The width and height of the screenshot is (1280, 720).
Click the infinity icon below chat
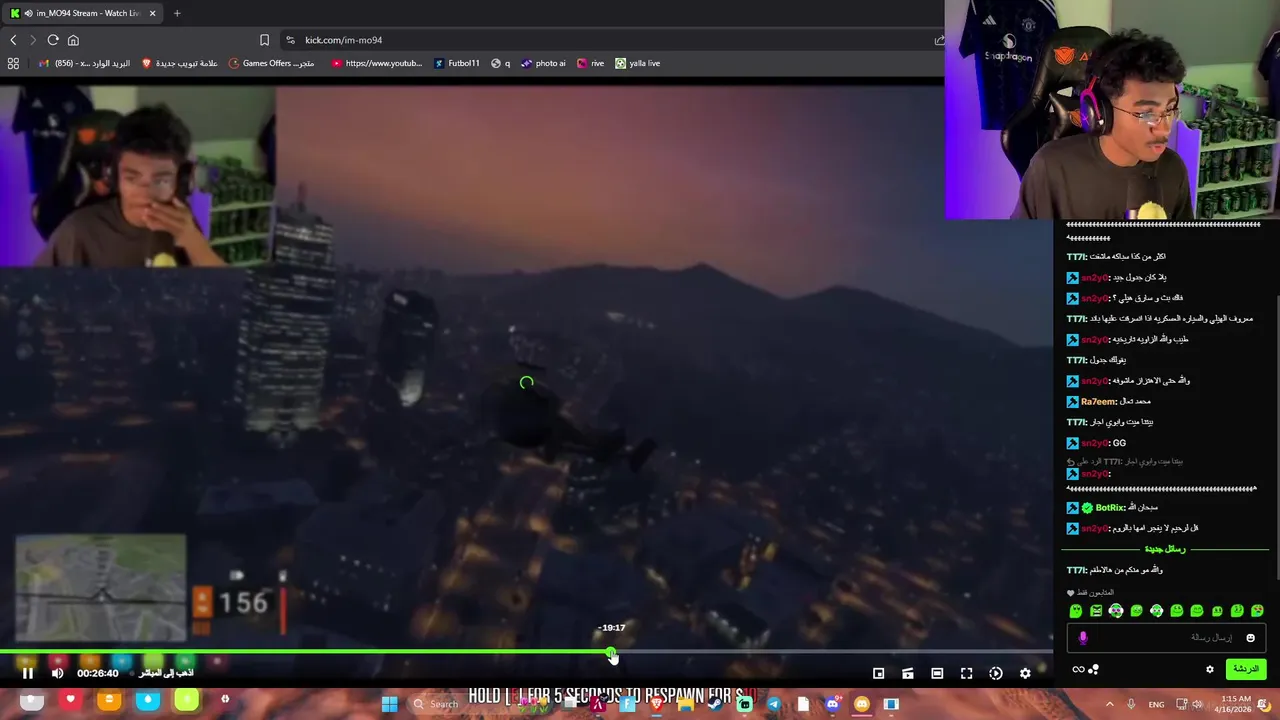[1078, 669]
